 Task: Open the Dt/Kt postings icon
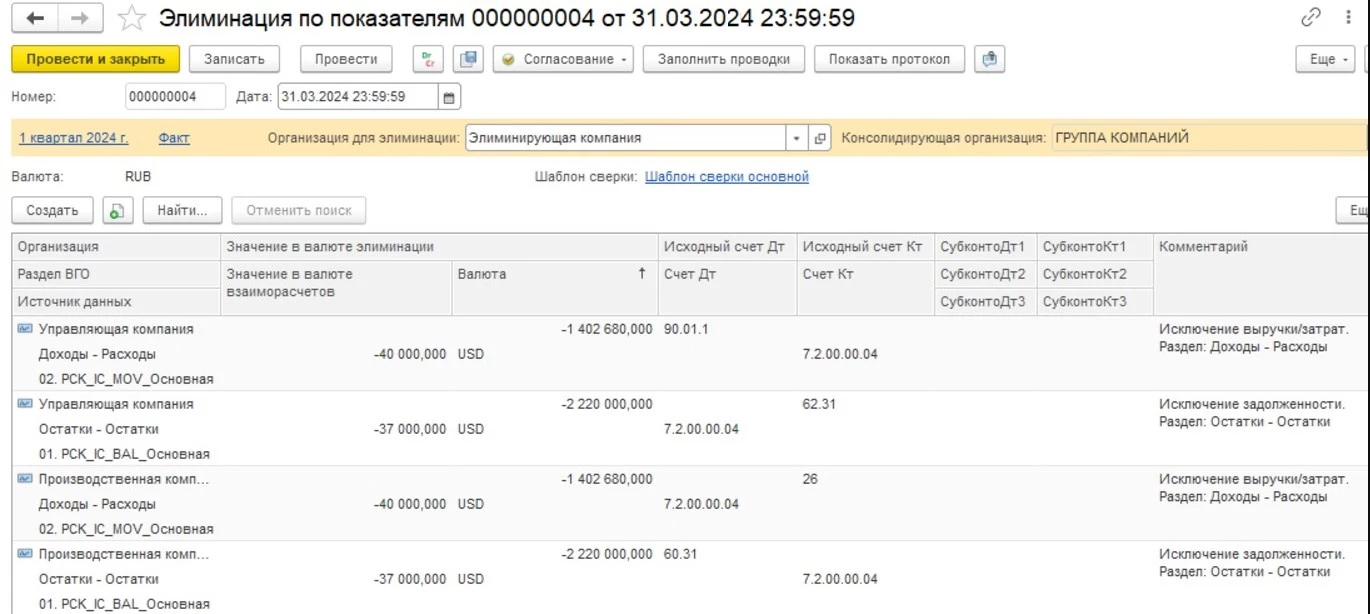(428, 59)
